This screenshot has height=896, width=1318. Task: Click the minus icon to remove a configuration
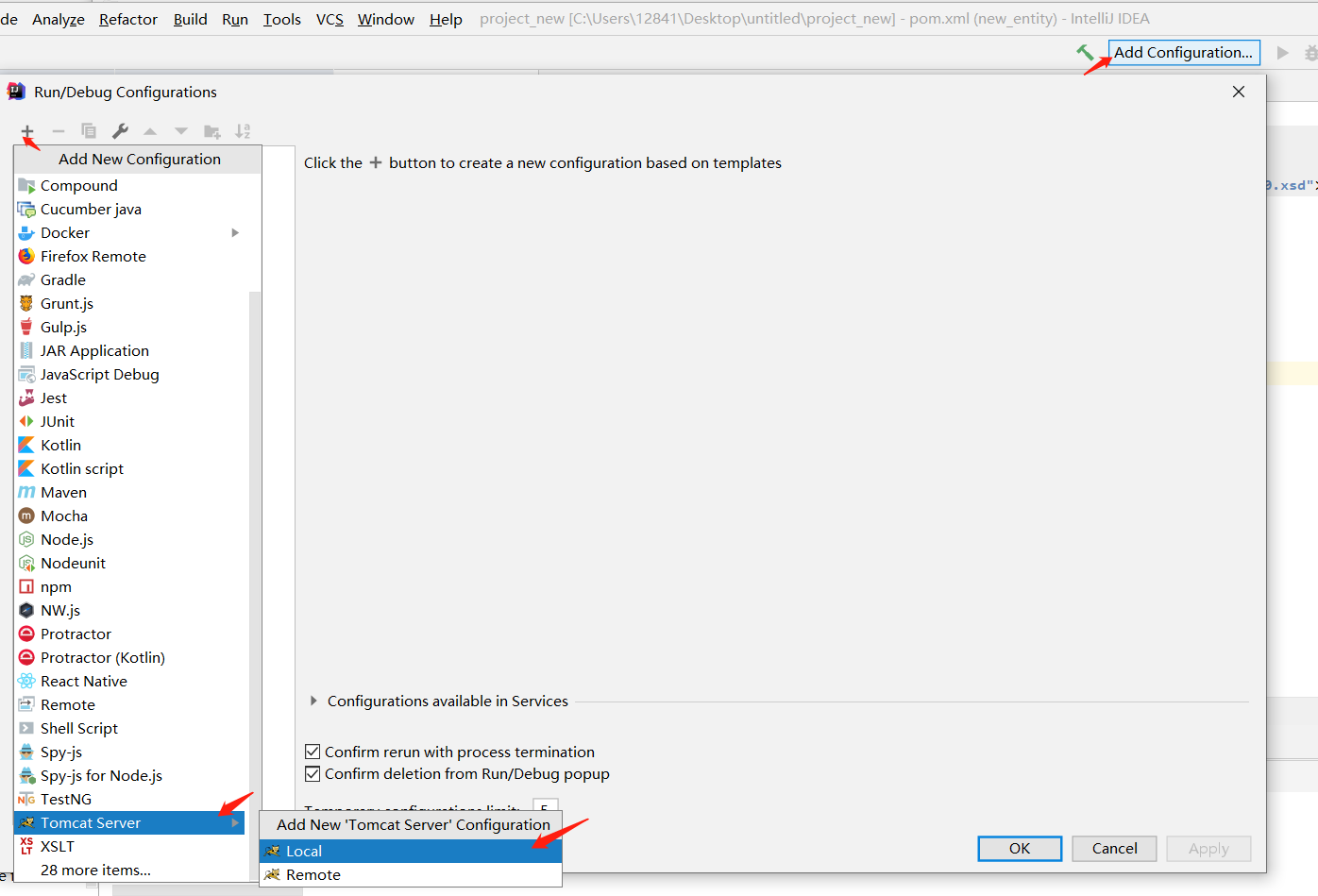(x=59, y=131)
